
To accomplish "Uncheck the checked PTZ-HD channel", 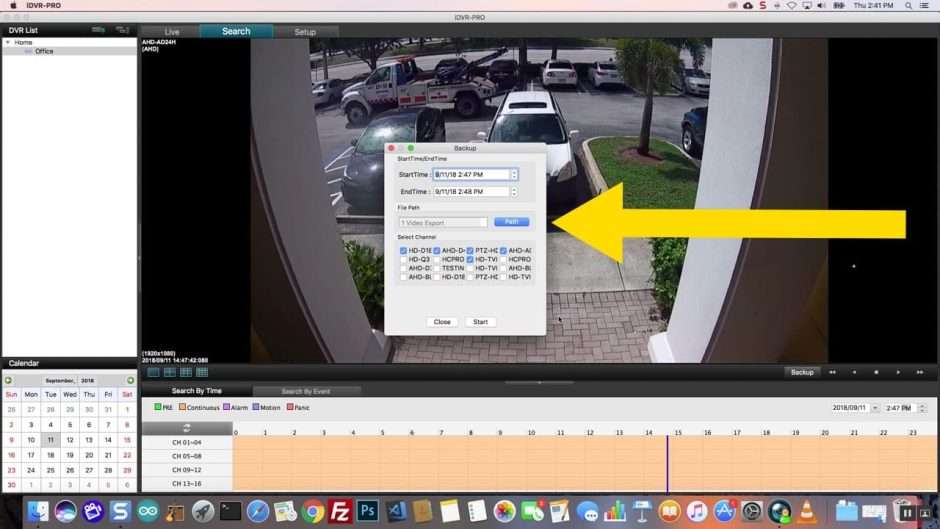I will tap(470, 251).
